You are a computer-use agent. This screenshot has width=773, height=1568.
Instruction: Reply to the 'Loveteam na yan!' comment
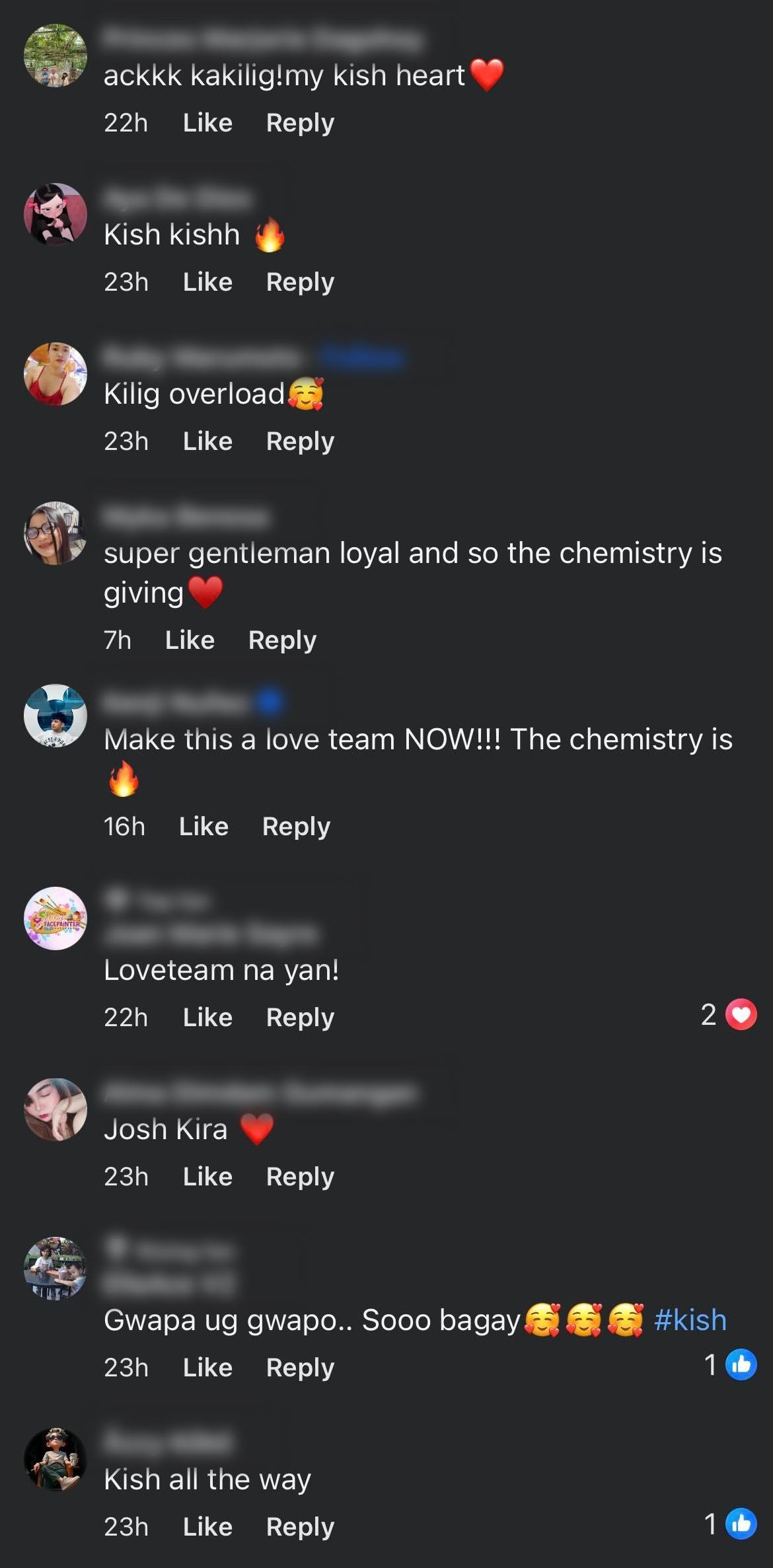pyautogui.click(x=300, y=1018)
